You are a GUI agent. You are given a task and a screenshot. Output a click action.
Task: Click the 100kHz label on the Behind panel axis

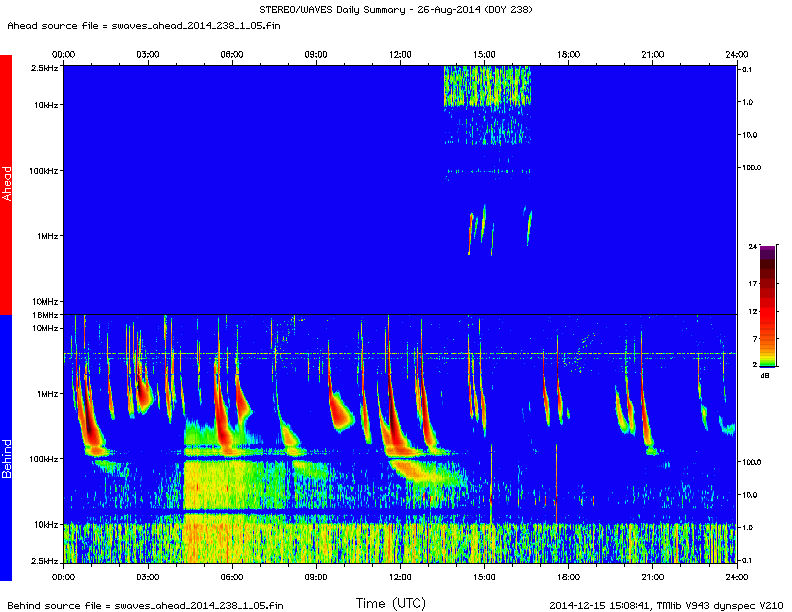tap(43, 459)
